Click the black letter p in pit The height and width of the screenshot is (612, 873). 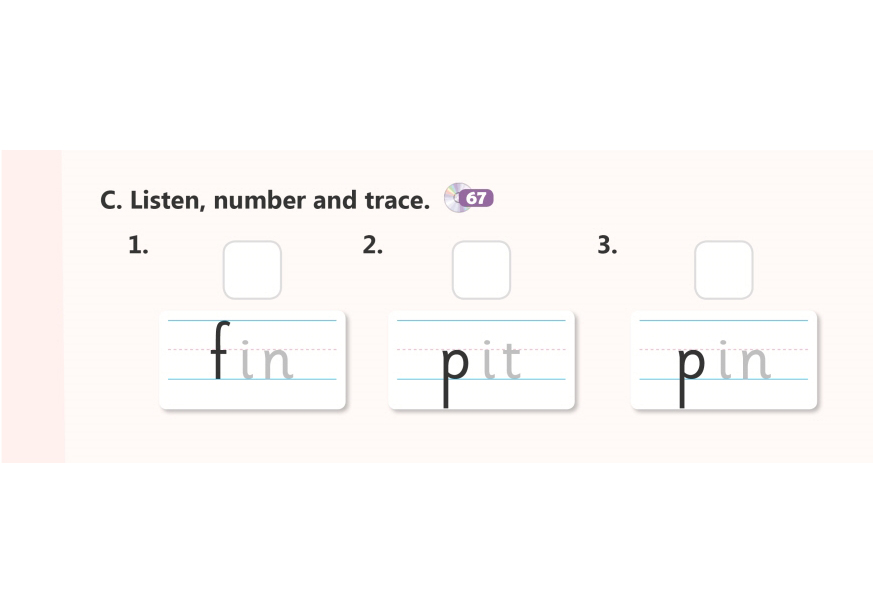click(455, 368)
